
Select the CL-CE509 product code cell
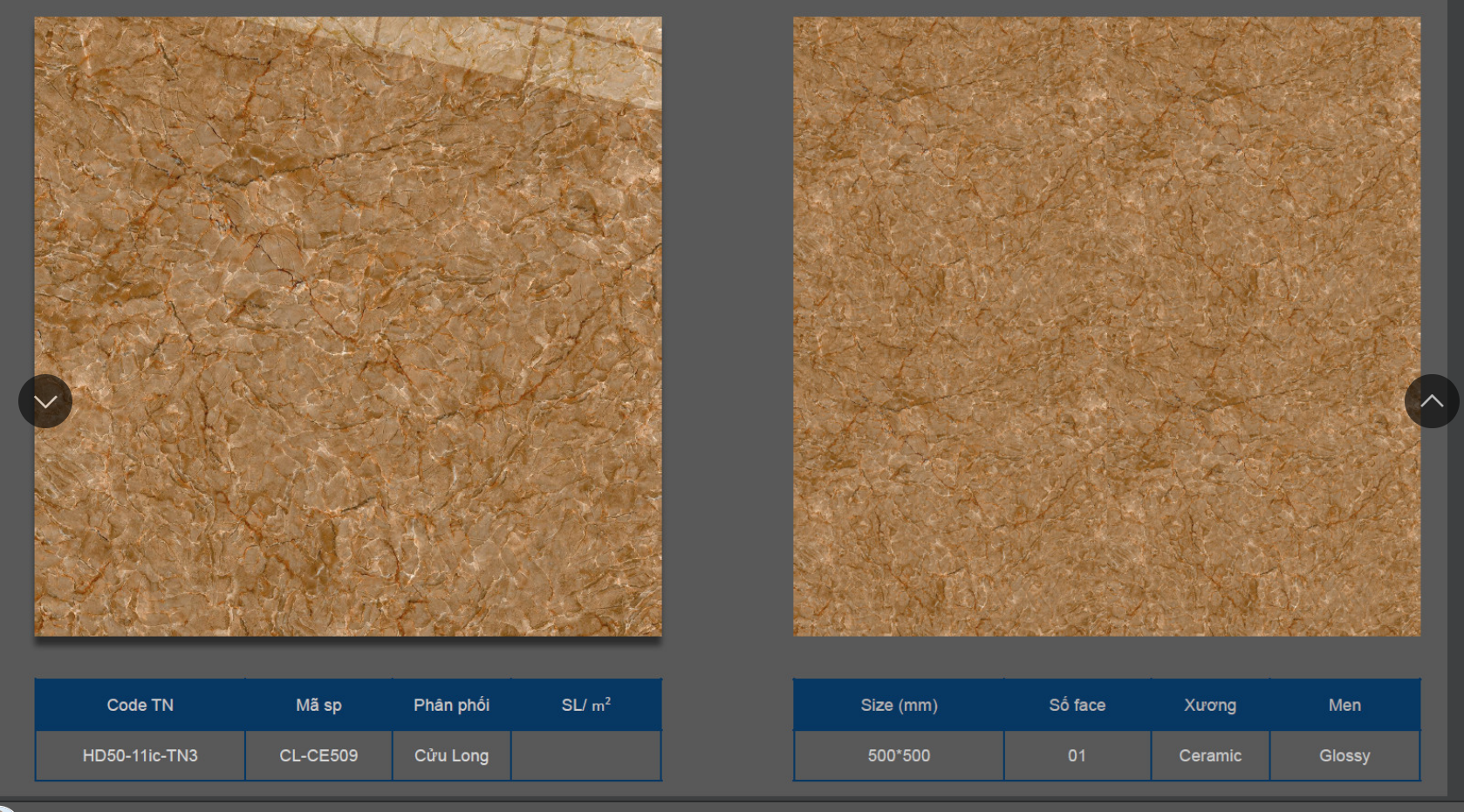click(318, 755)
